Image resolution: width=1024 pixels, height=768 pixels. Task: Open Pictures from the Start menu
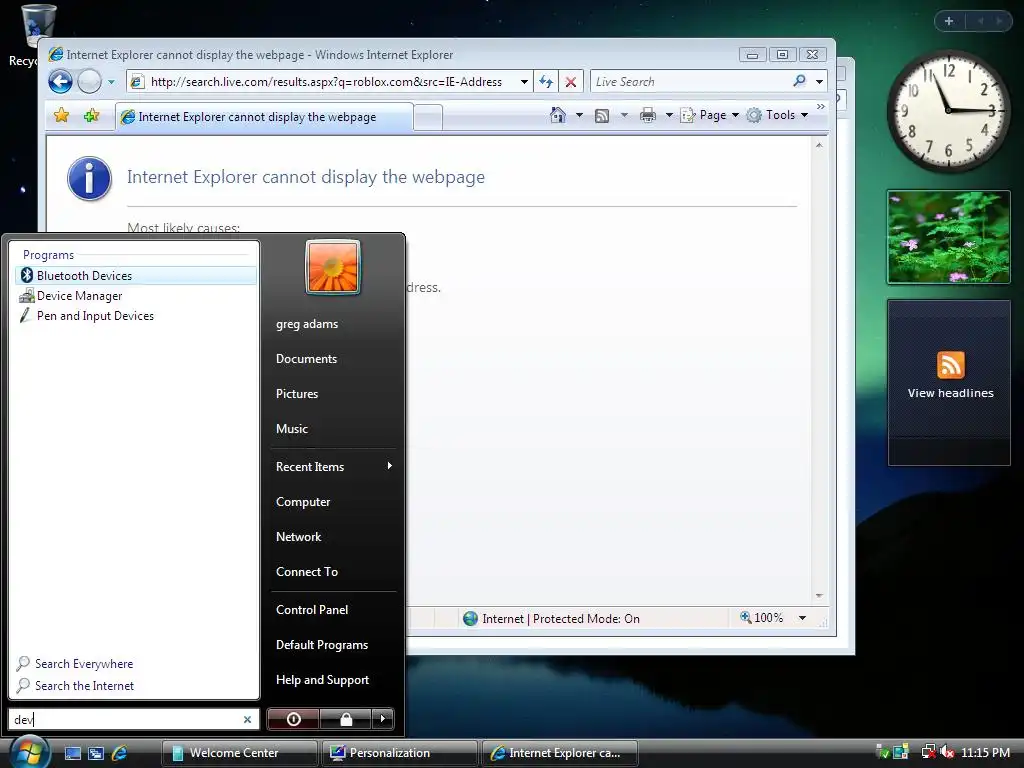pos(296,394)
